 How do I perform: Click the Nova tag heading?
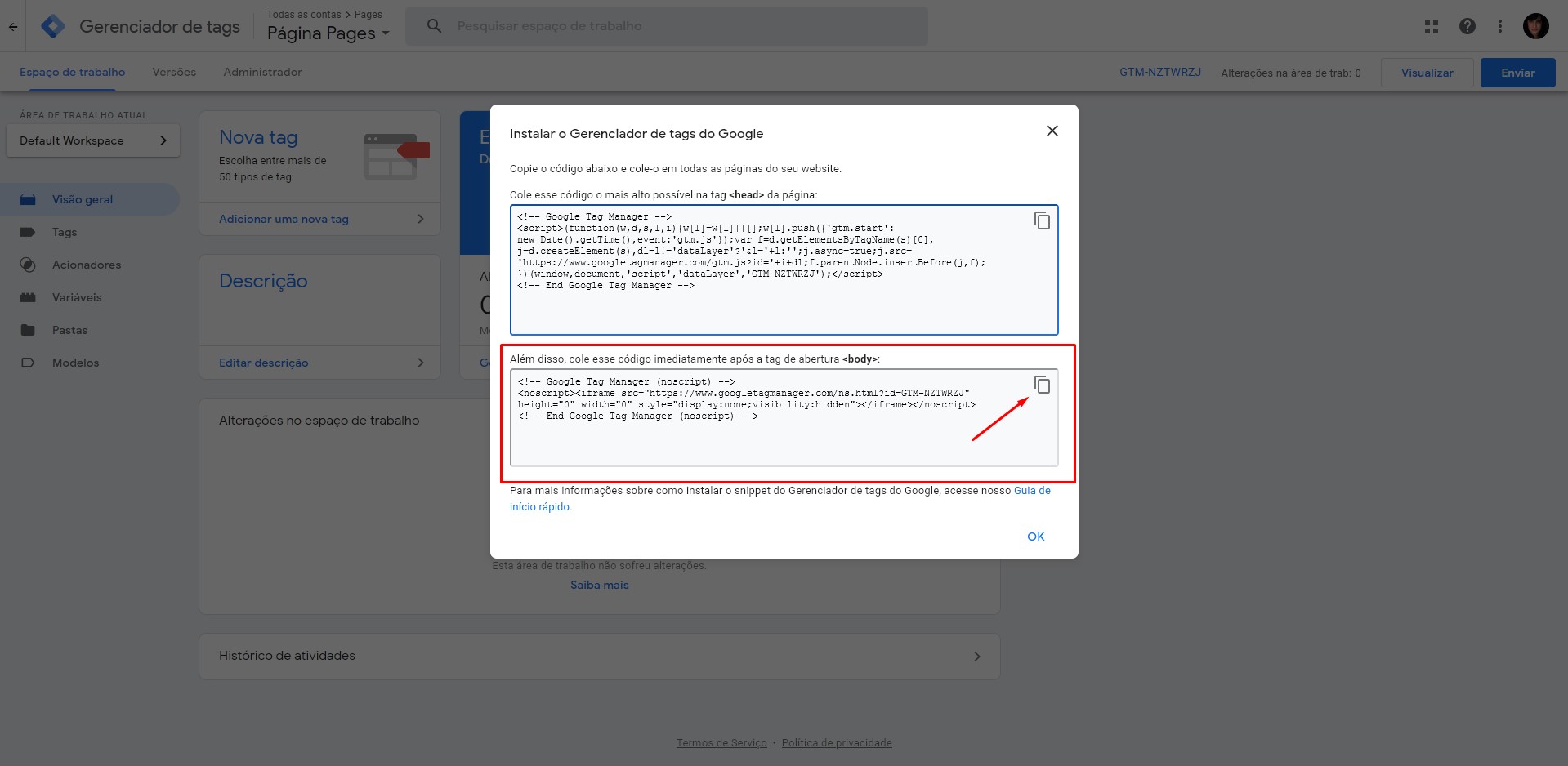tap(258, 137)
